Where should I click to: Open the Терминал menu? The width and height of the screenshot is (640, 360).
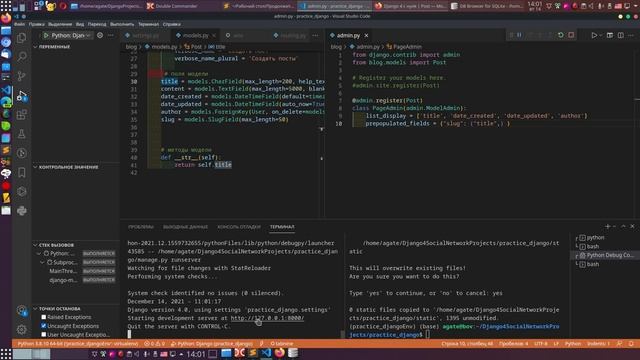coord(149,24)
